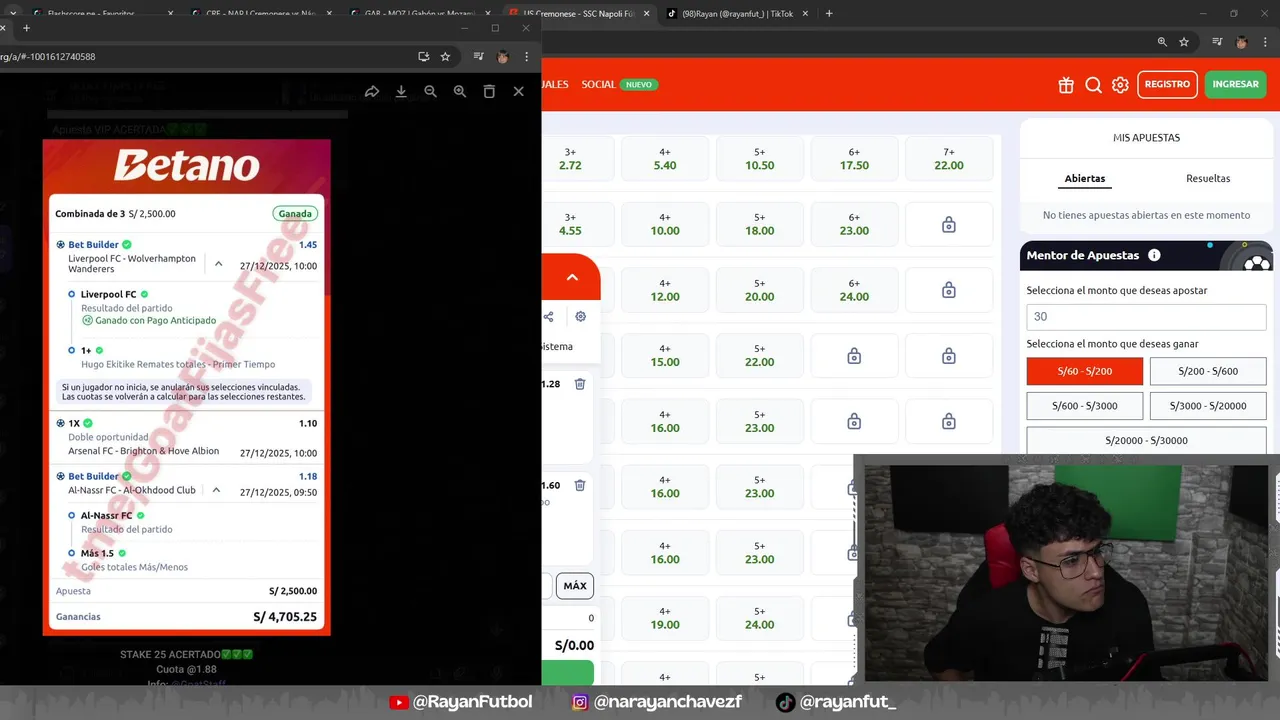The image size is (1280, 720).
Task: Open the bet slip settings gear
Action: tap(580, 317)
